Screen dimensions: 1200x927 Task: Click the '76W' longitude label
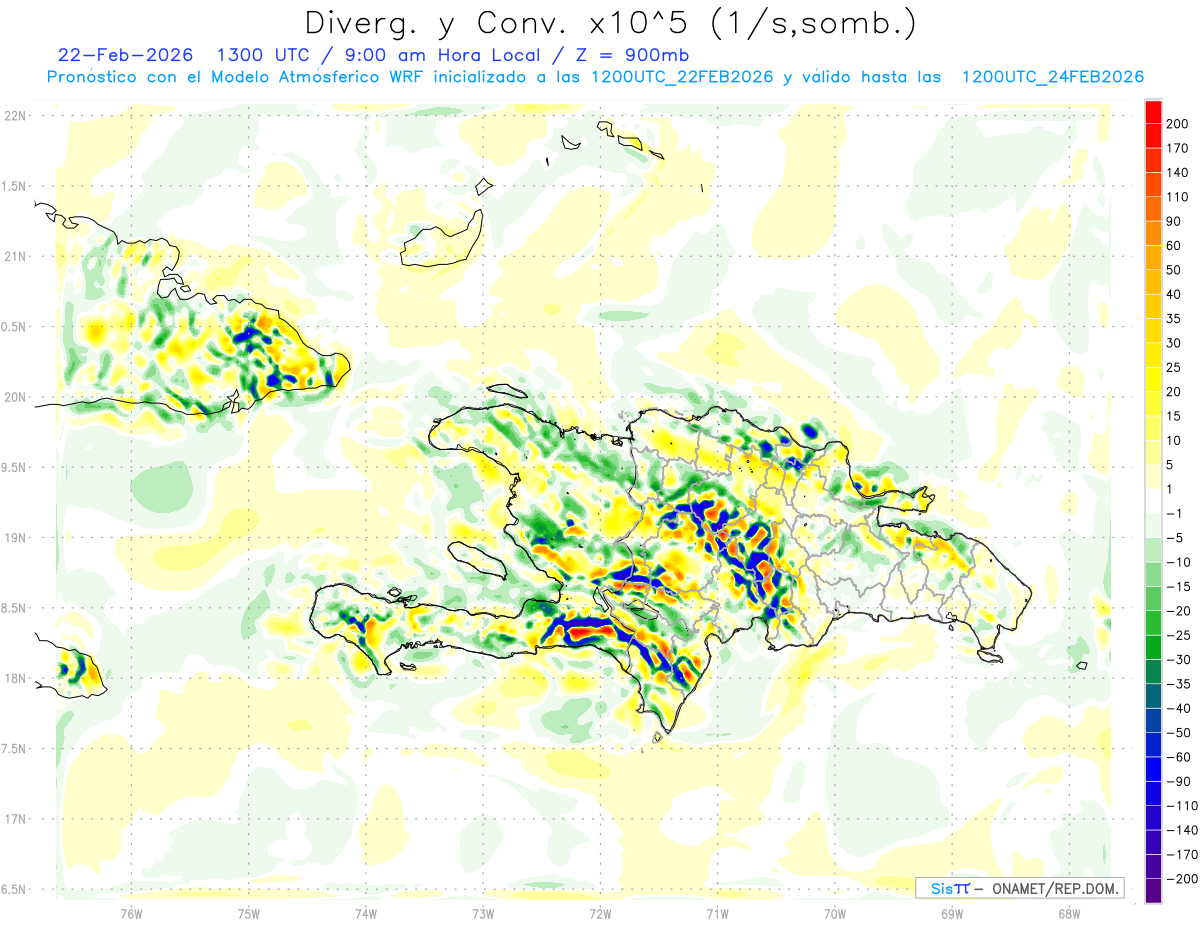pos(131,912)
